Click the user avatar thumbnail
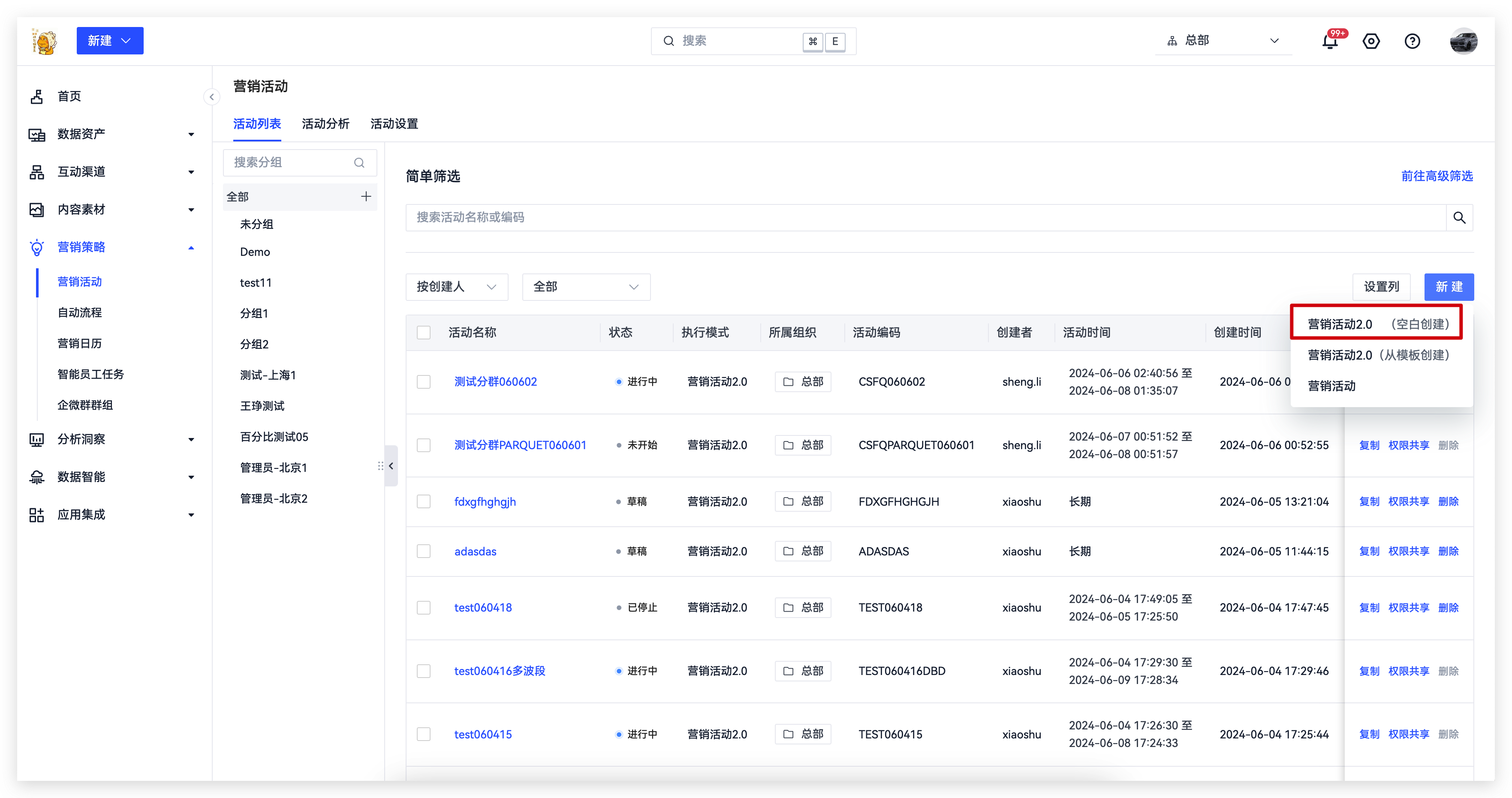This screenshot has height=798, width=1512. (1463, 41)
